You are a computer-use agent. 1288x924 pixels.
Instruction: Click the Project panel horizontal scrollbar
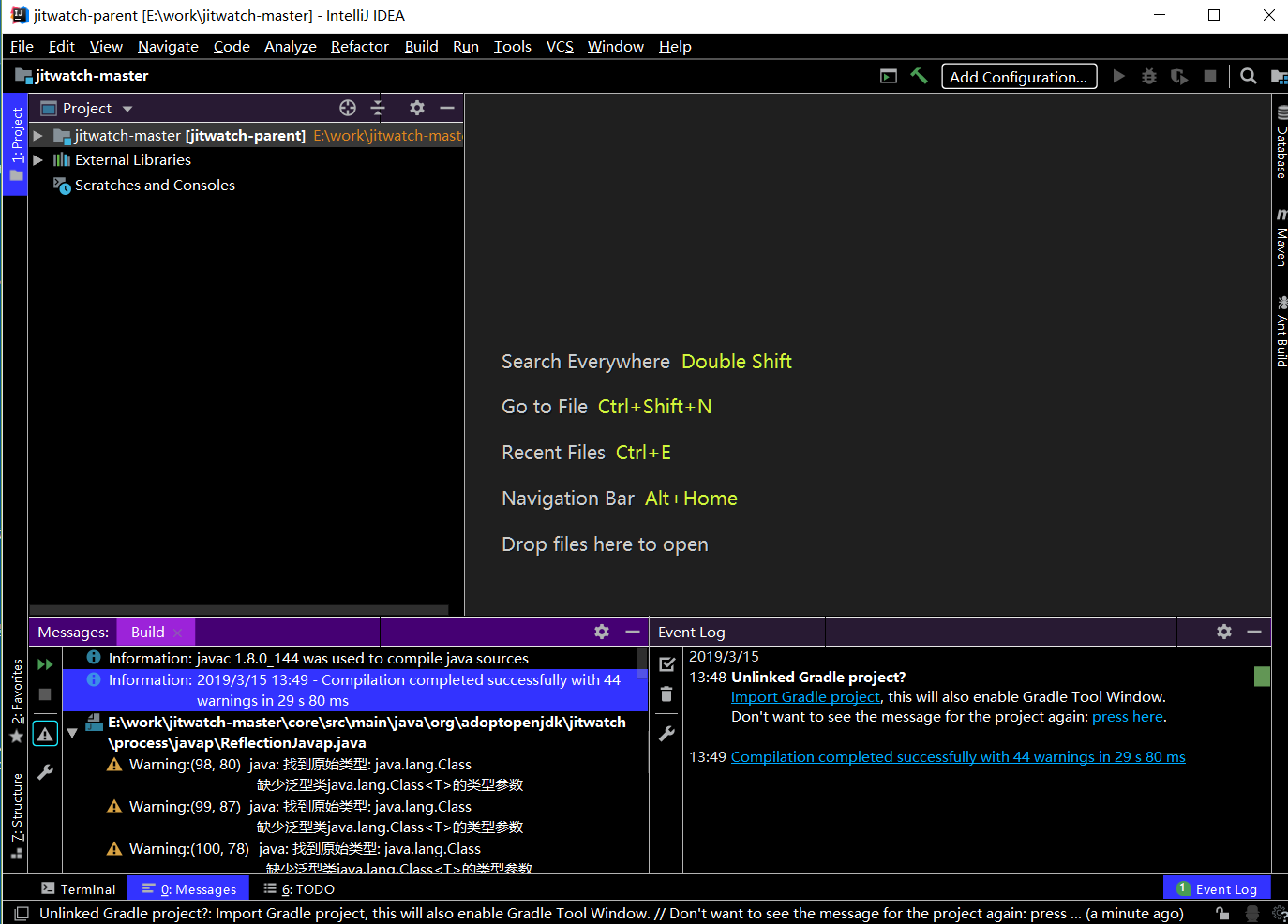[239, 610]
